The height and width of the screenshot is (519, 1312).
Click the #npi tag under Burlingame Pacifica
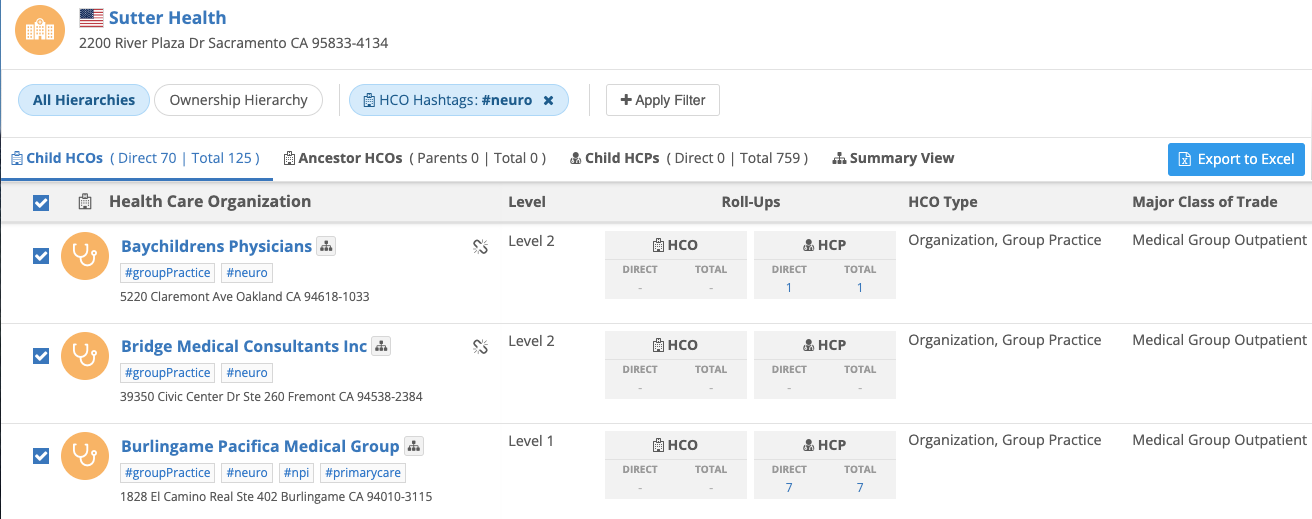pos(297,473)
